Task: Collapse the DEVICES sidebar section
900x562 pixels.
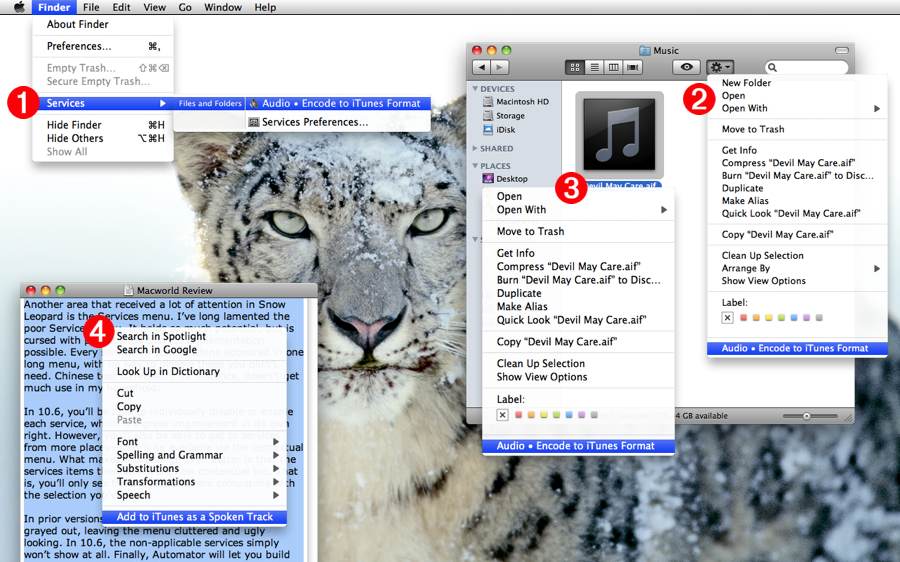Action: 475,89
